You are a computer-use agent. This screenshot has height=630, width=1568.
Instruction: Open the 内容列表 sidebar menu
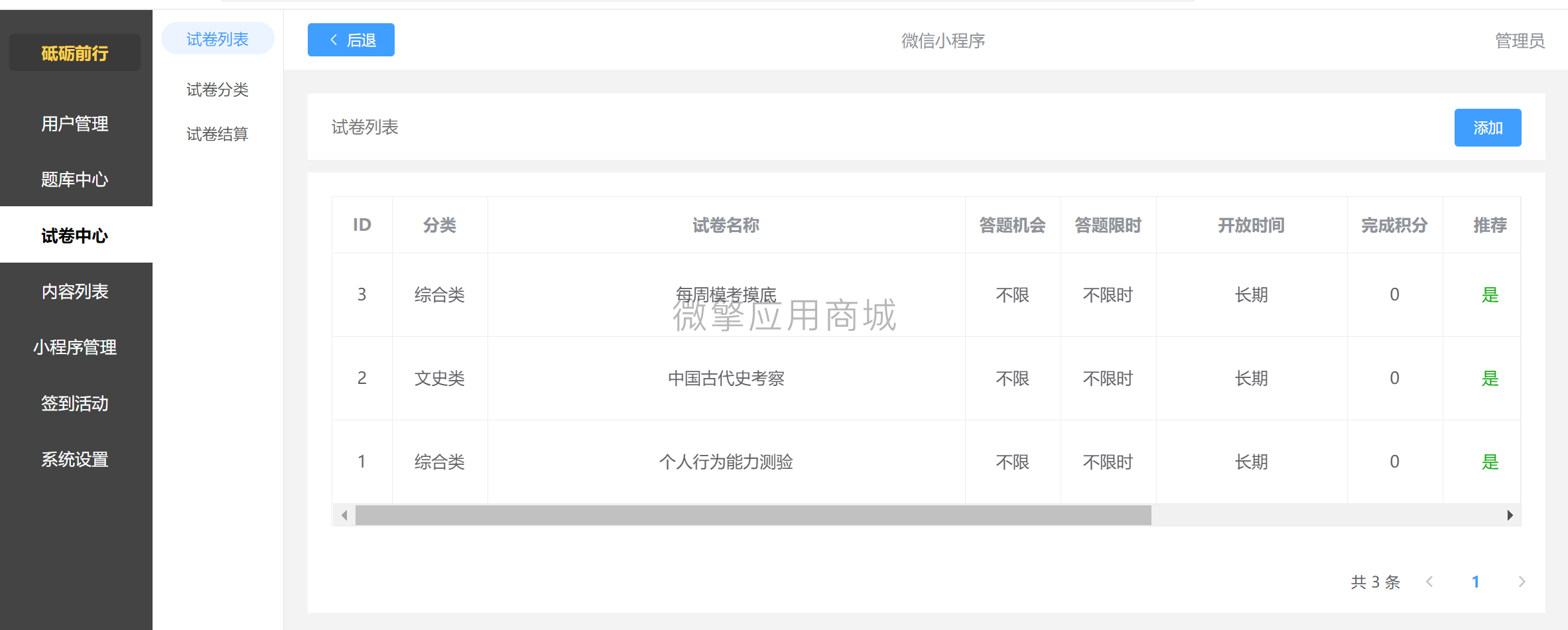click(x=75, y=291)
